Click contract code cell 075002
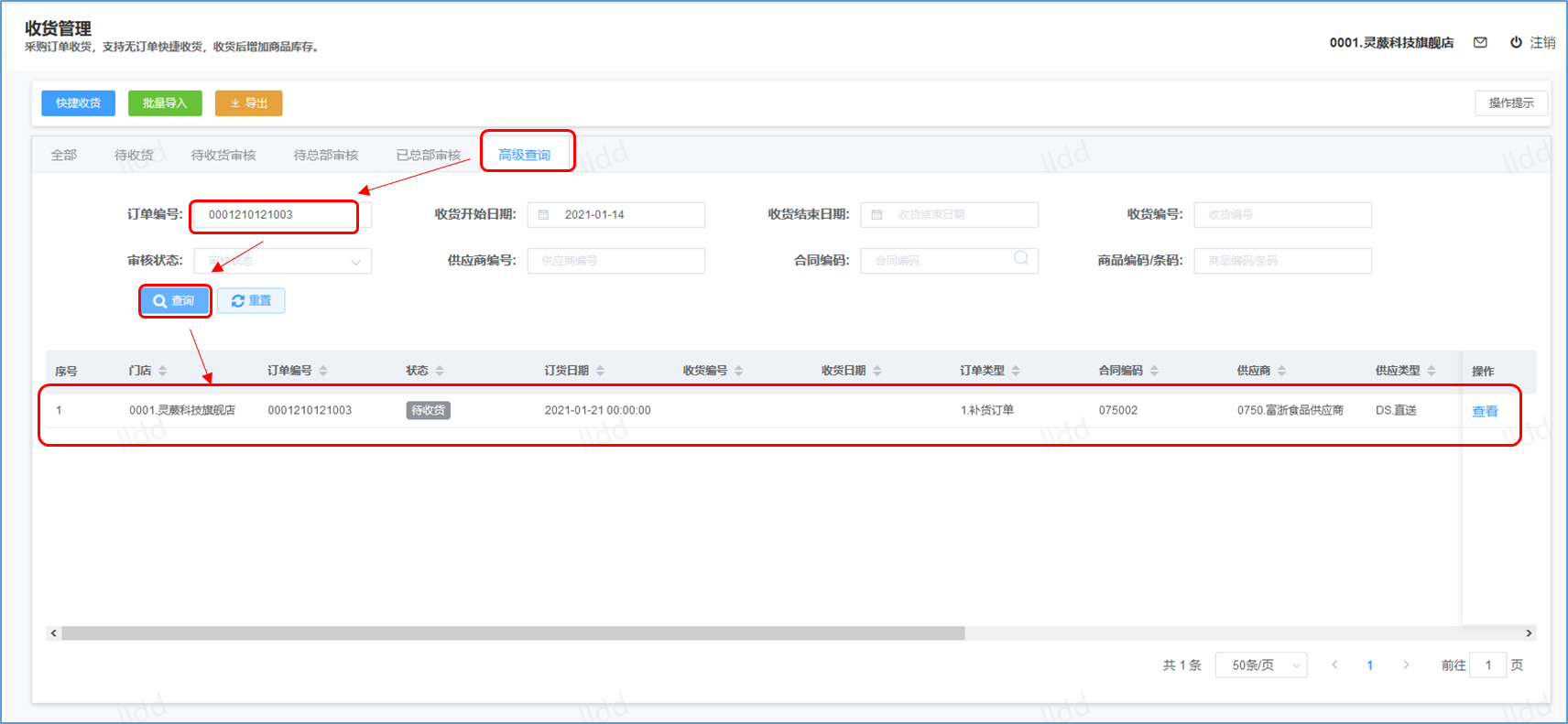 pos(1118,410)
